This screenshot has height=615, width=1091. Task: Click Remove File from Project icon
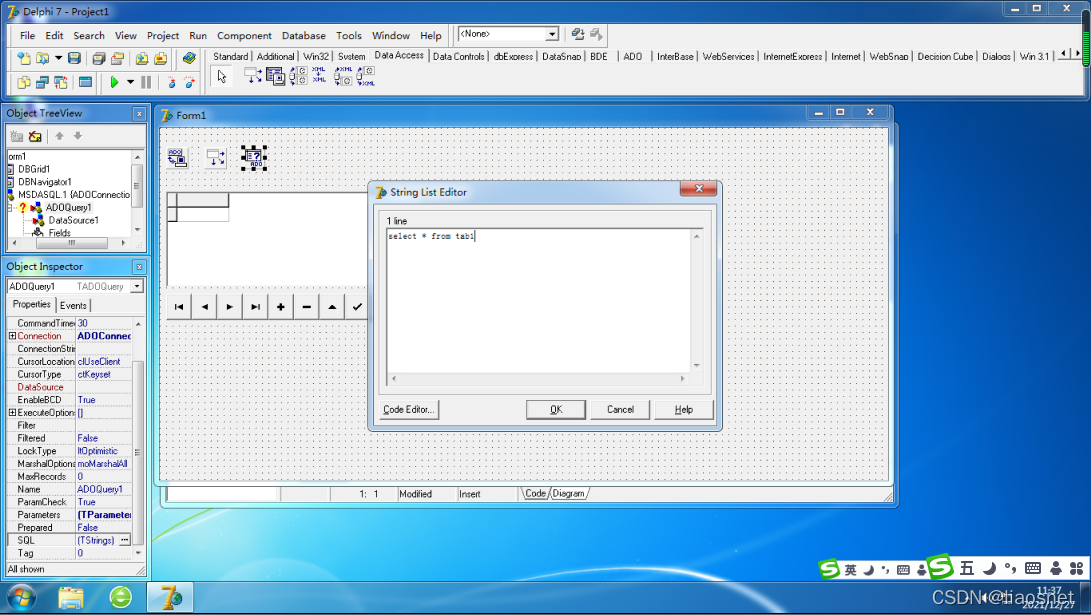coord(161,58)
